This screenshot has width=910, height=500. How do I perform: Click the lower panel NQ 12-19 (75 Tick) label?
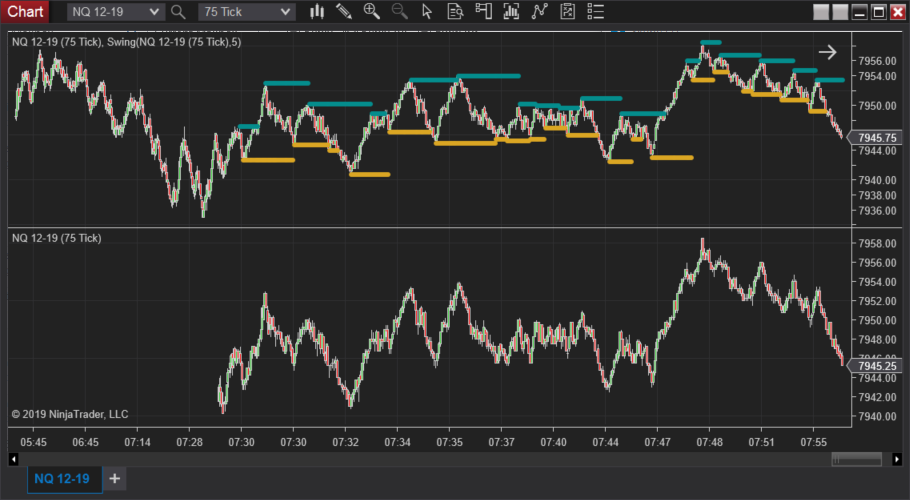(57, 238)
